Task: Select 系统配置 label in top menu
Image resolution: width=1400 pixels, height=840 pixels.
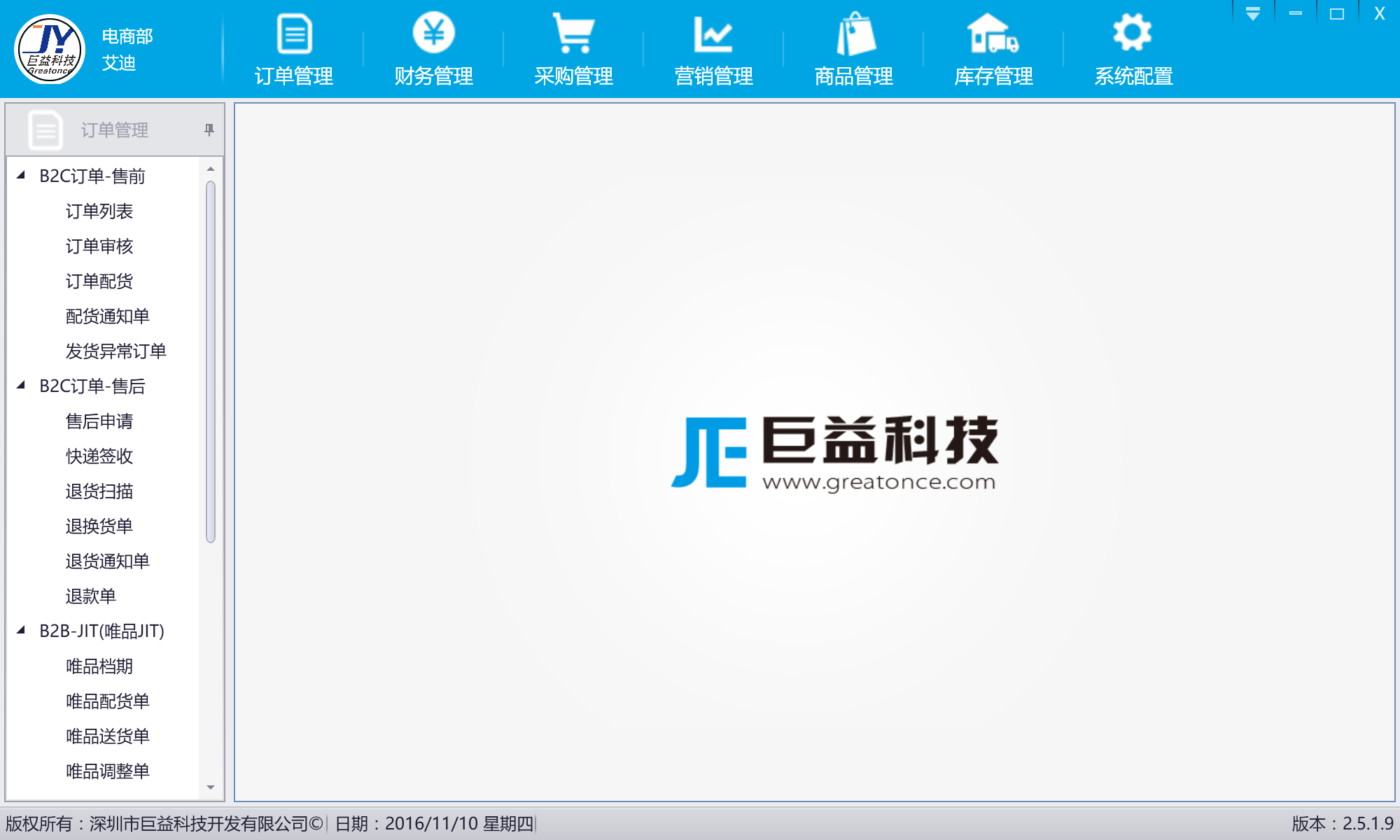Action: [1134, 76]
